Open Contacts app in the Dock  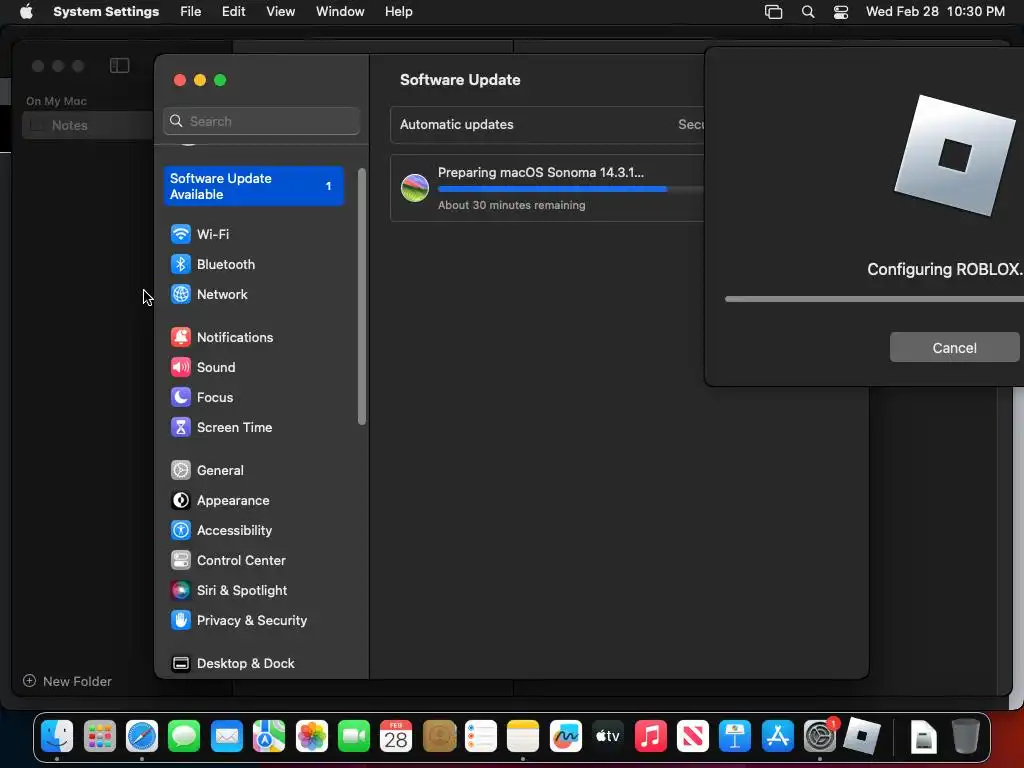439,737
